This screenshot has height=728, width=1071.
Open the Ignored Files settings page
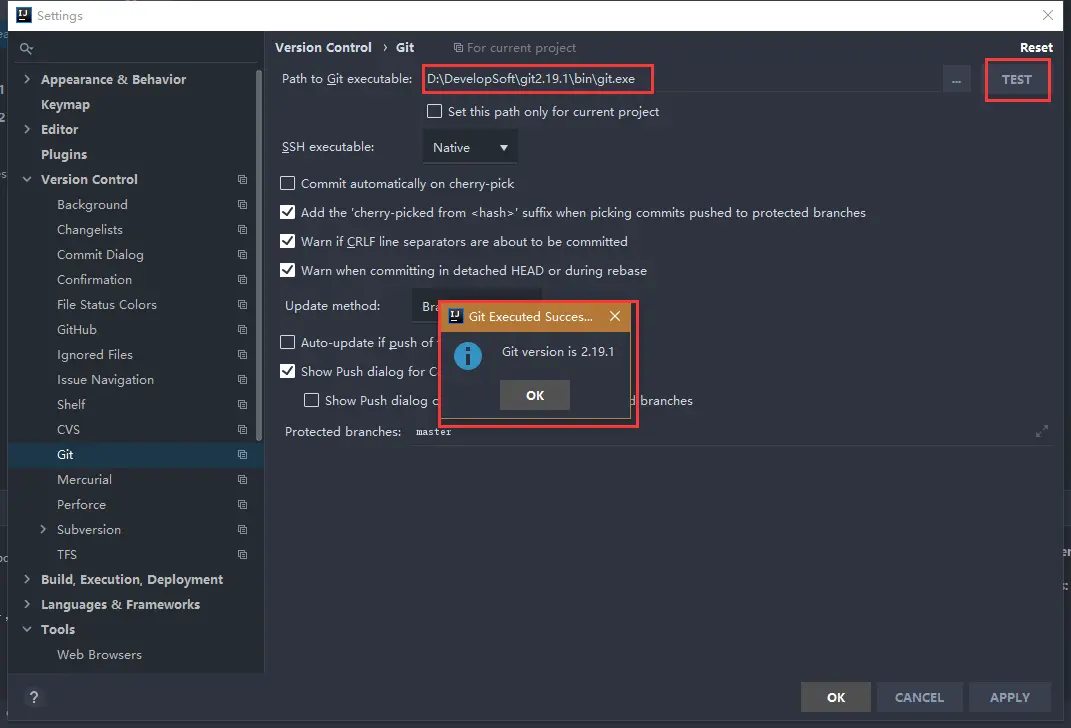(x=95, y=354)
